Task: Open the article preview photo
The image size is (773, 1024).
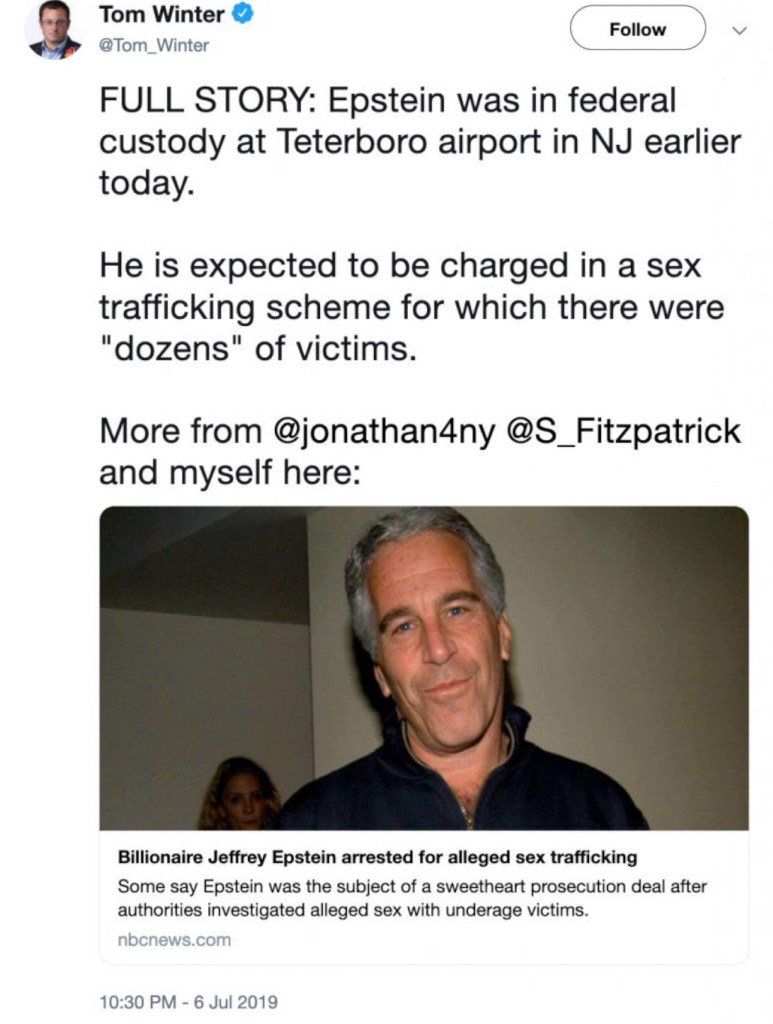Action: pyautogui.click(x=423, y=668)
